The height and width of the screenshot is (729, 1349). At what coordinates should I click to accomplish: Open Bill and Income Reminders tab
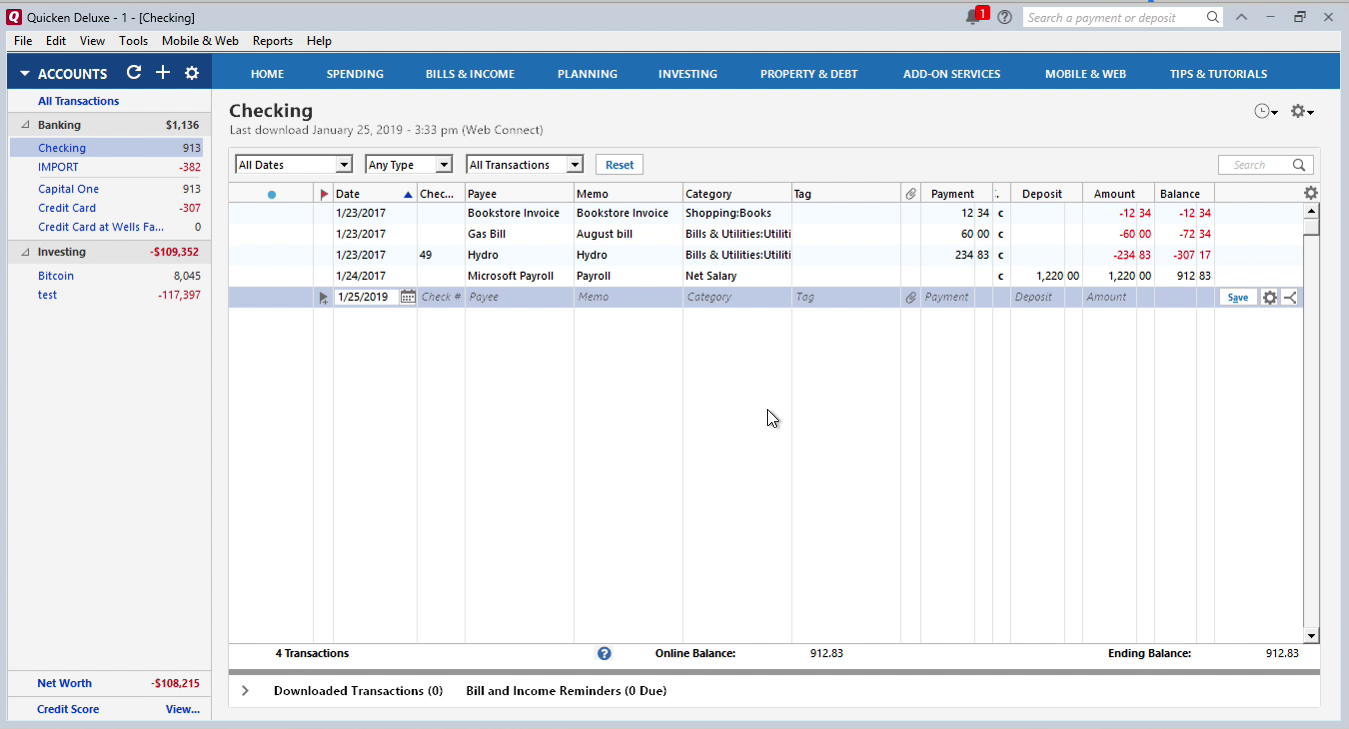[x=566, y=691]
